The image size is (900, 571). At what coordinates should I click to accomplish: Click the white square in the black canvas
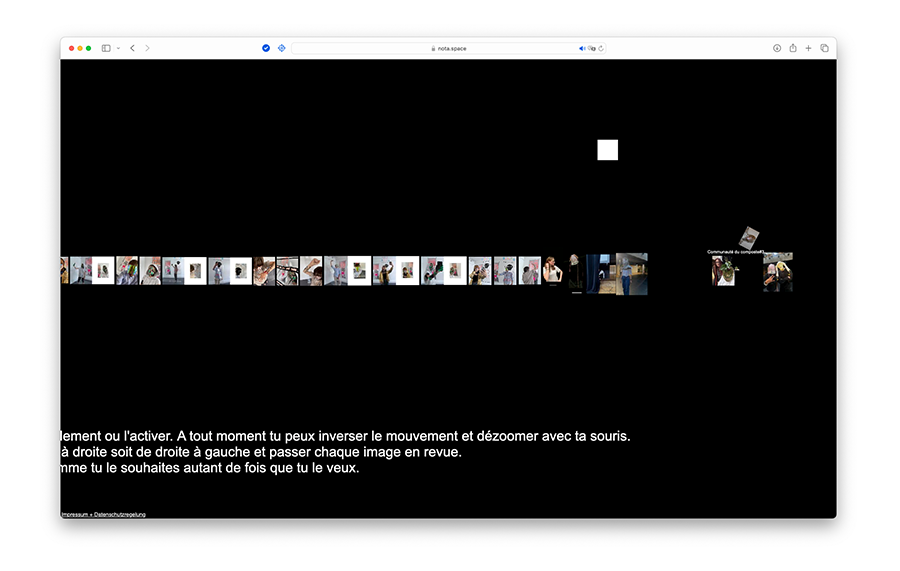coord(607,150)
